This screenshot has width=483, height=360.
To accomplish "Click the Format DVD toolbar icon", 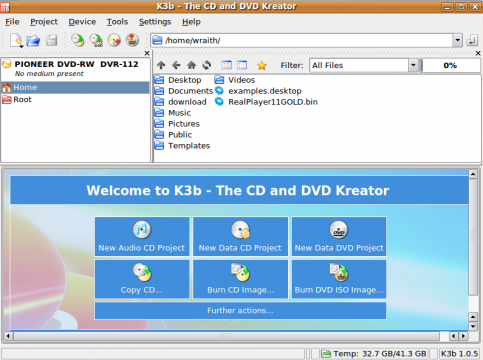I will (132, 40).
